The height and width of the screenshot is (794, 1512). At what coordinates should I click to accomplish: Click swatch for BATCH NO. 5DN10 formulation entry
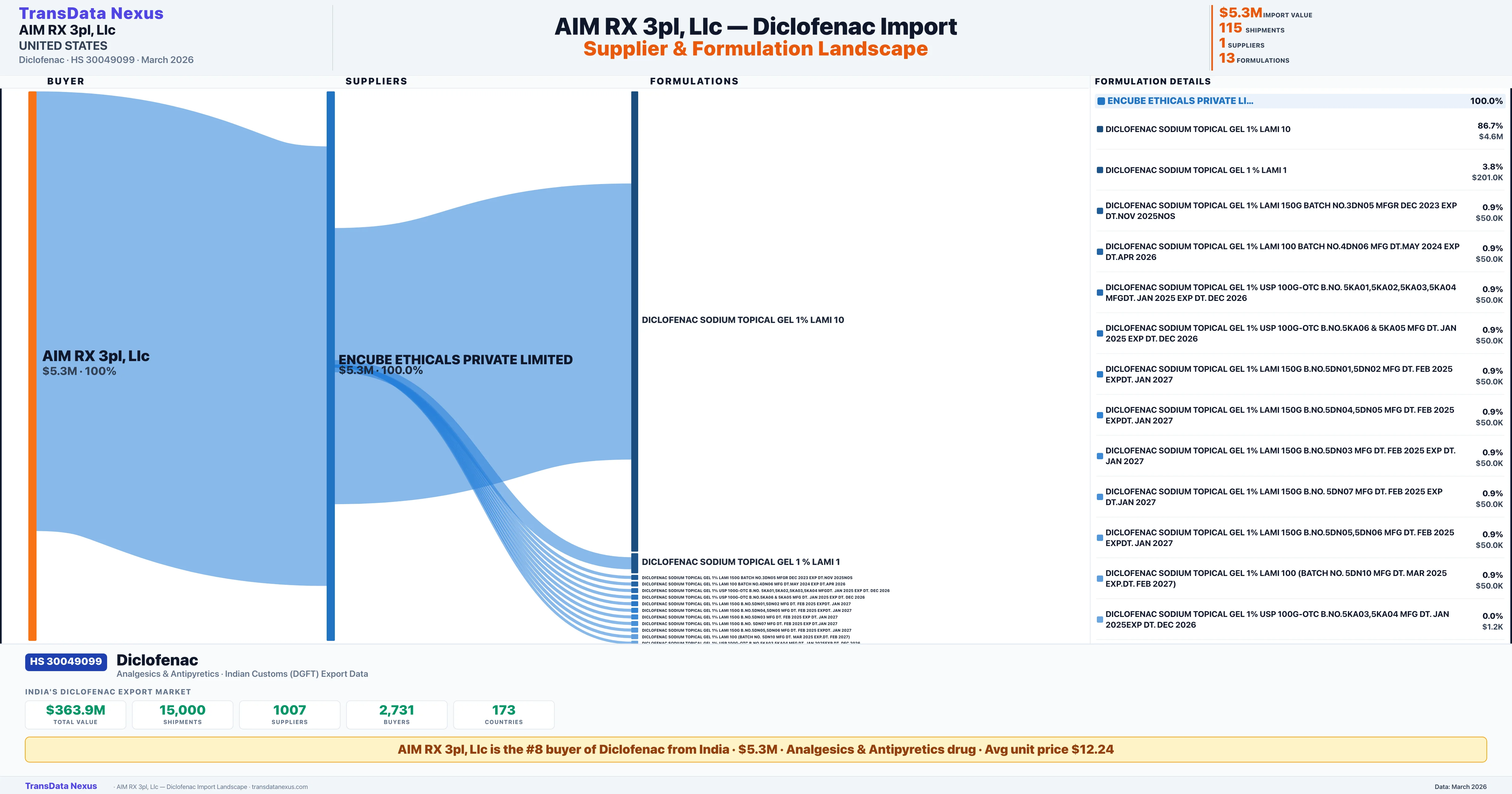click(1099, 578)
